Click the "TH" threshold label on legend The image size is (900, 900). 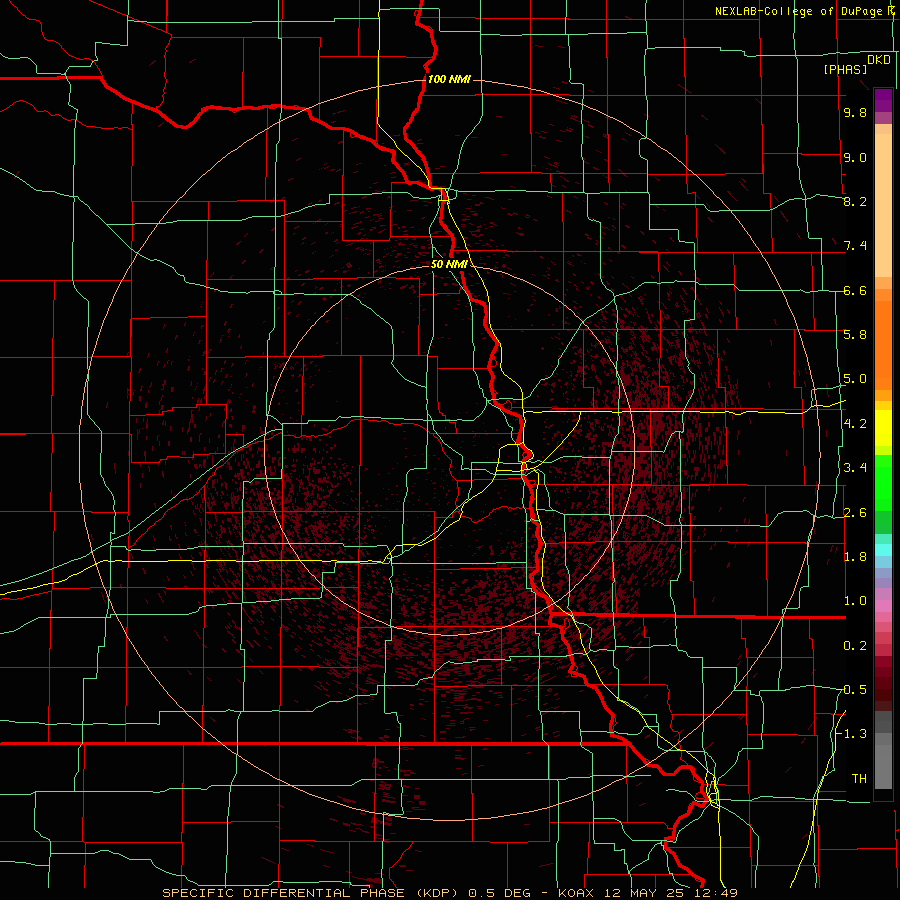coord(859,779)
